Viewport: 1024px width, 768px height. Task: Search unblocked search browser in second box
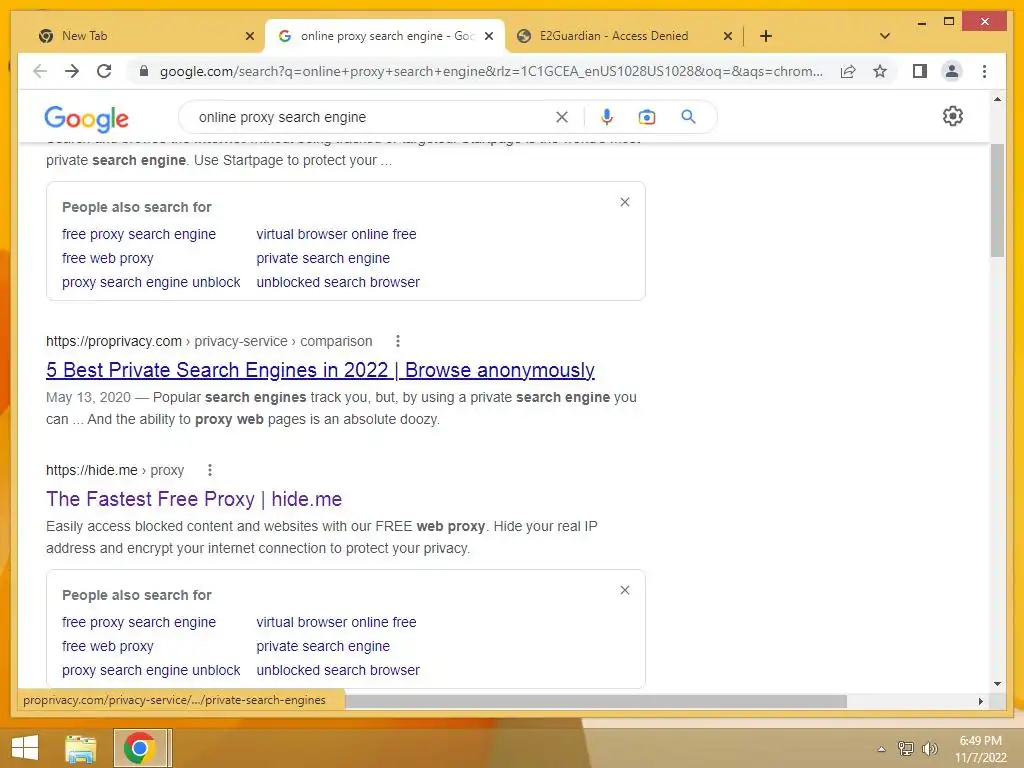(338, 670)
